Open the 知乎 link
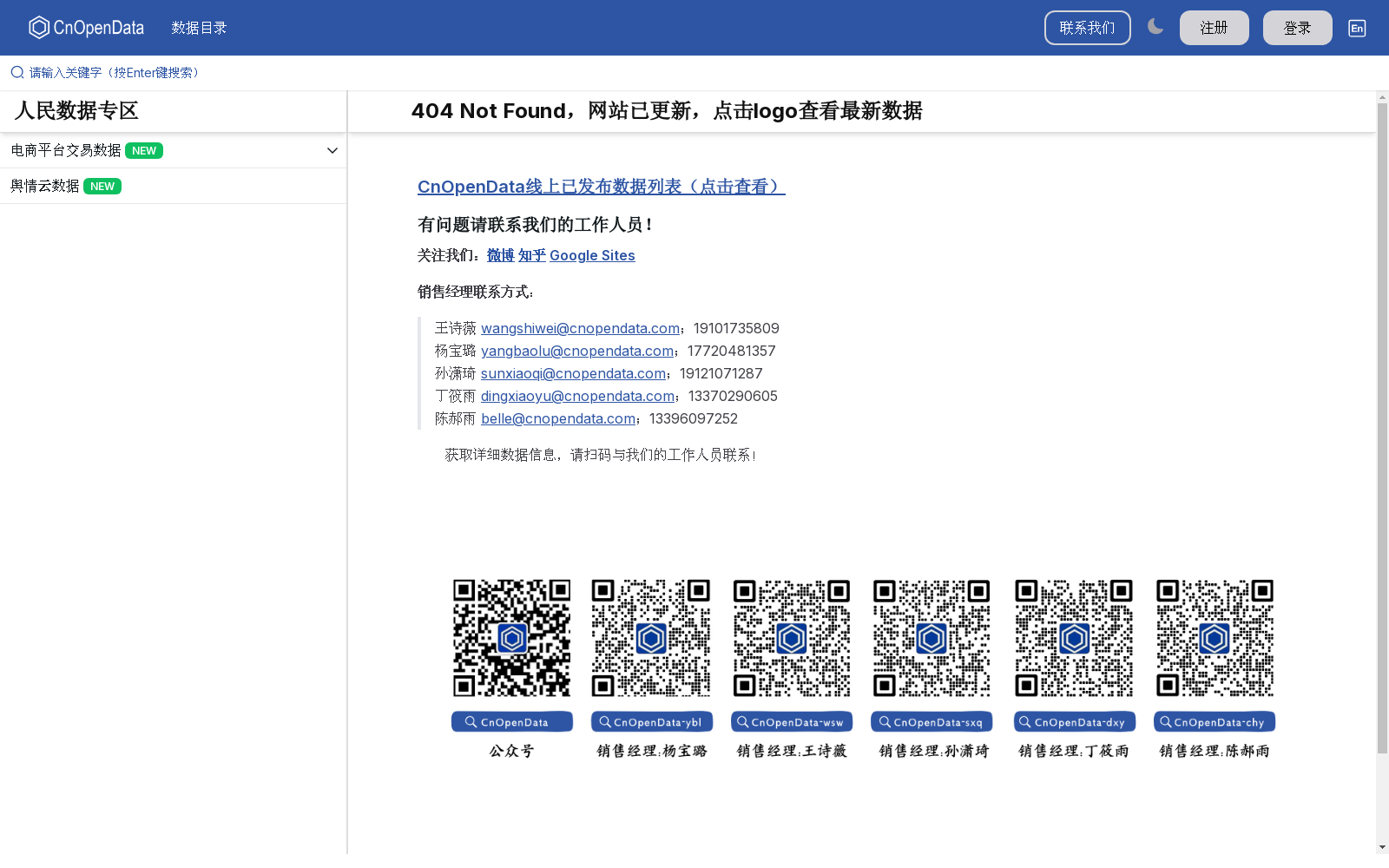This screenshot has height=868, width=1389. coord(532,255)
